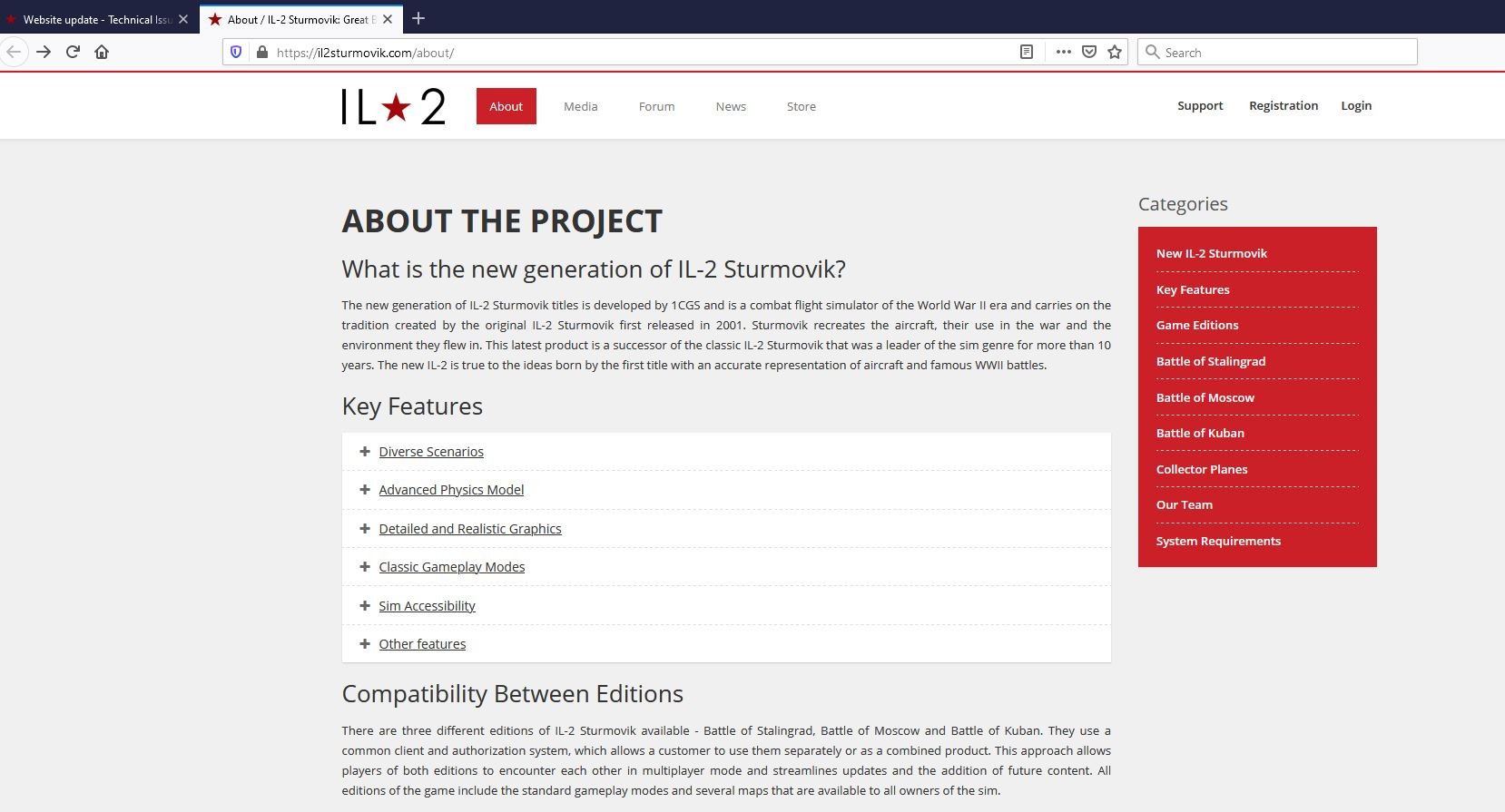Click the Registration link
This screenshot has width=1505, height=812.
(x=1284, y=105)
